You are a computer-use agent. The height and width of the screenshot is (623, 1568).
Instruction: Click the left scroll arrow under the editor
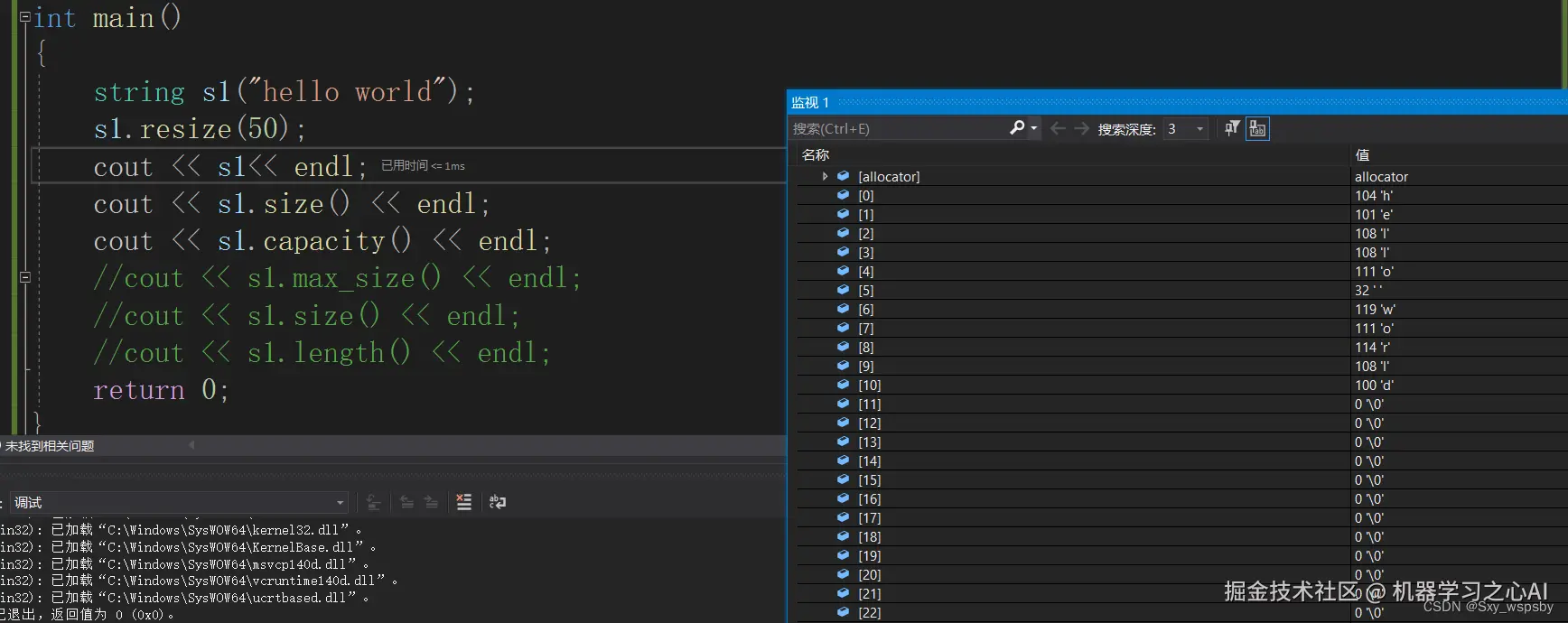point(191,445)
